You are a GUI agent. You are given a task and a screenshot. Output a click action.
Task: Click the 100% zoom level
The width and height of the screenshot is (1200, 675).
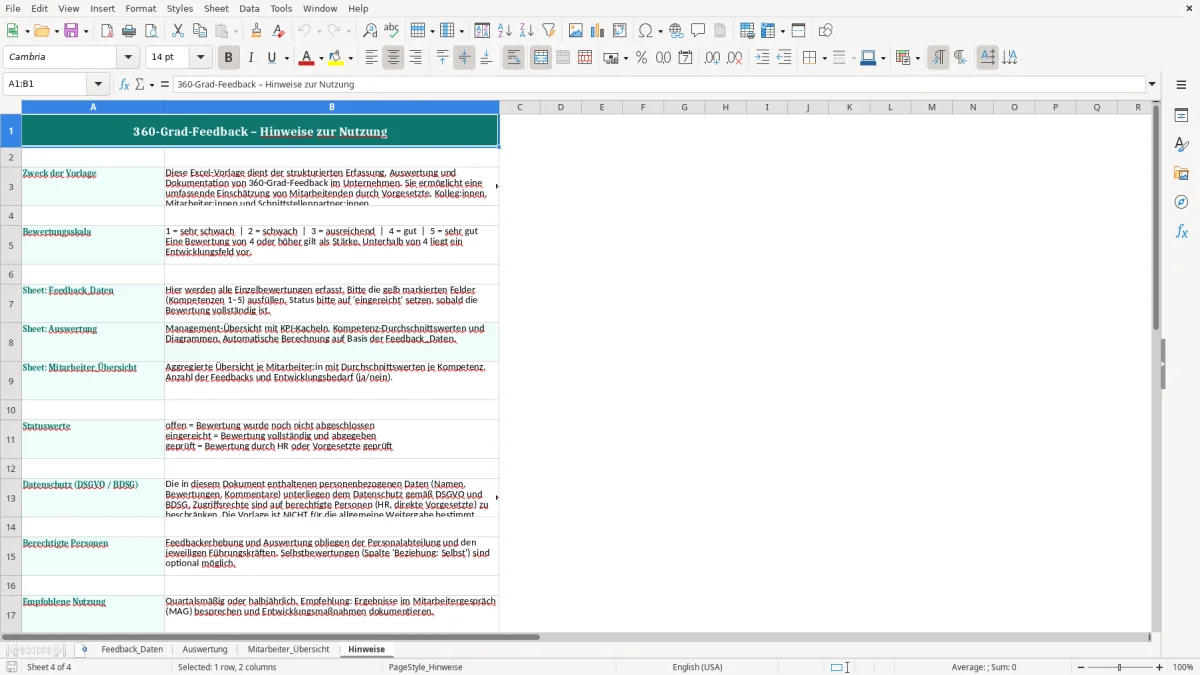[1183, 667]
